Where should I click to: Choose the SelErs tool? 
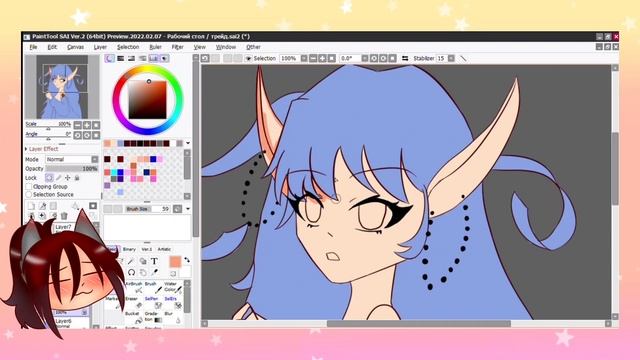pyautogui.click(x=172, y=302)
